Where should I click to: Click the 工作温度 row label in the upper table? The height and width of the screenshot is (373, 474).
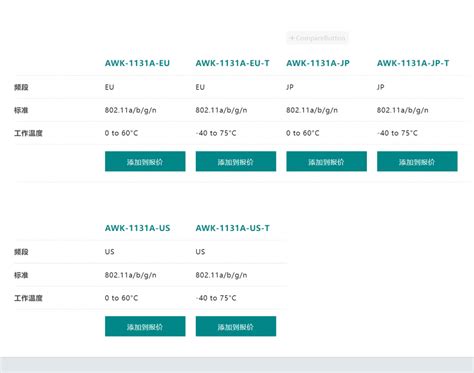(28, 133)
